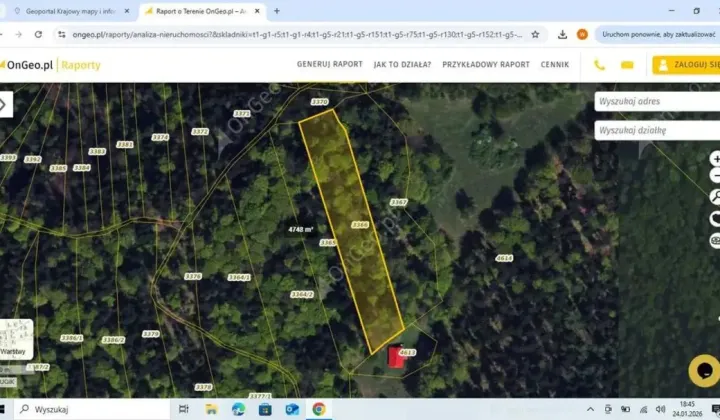Click the Wyszukaj adres search field

click(657, 101)
